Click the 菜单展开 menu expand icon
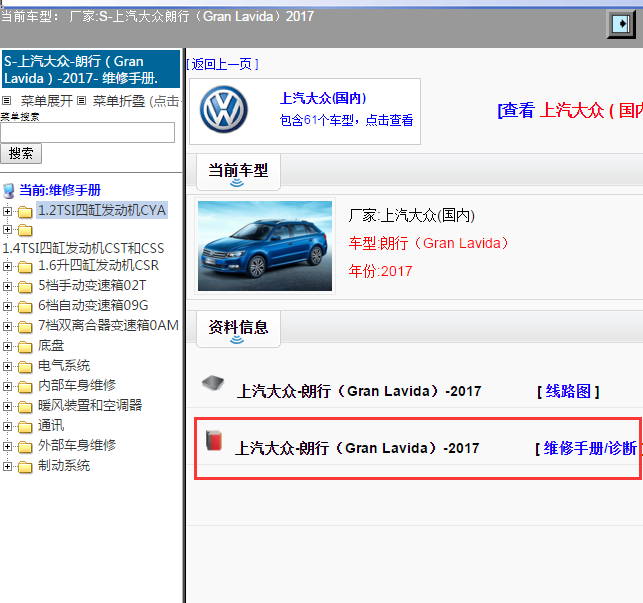Viewport: 643px width, 603px height. pyautogui.click(x=7, y=100)
